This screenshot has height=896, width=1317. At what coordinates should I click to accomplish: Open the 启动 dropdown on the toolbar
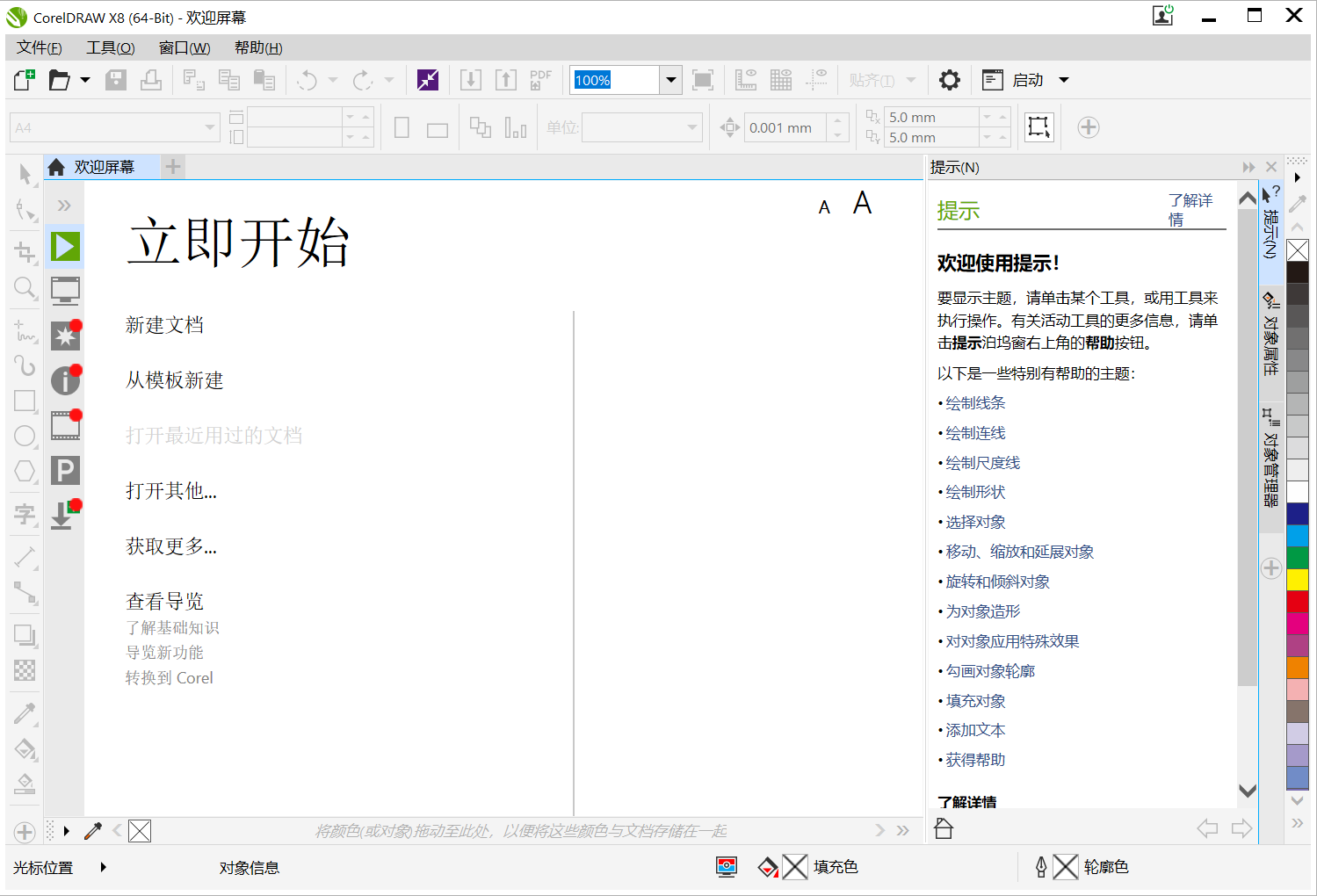(x=1063, y=80)
